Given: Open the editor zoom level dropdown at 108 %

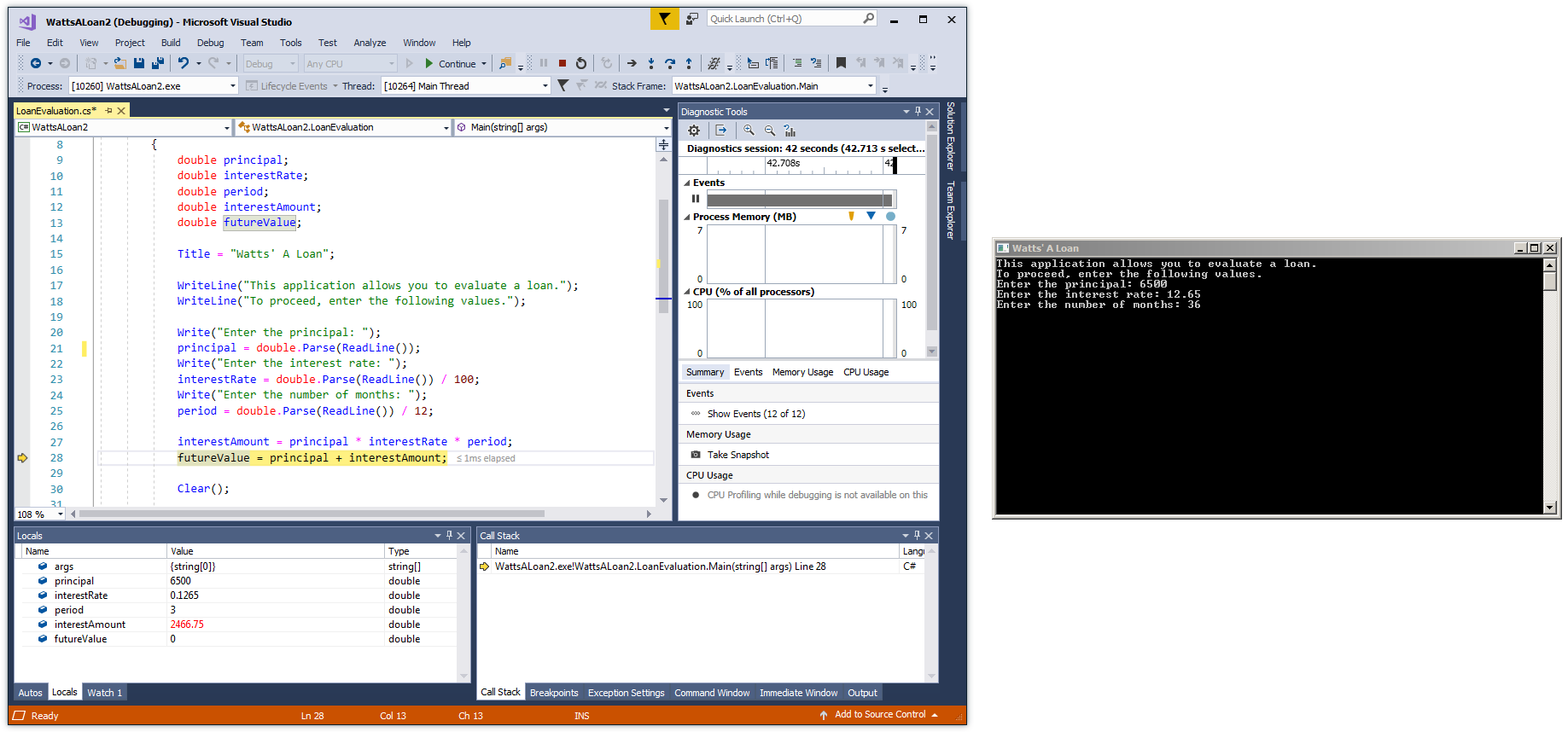Looking at the screenshot, I should 60,514.
